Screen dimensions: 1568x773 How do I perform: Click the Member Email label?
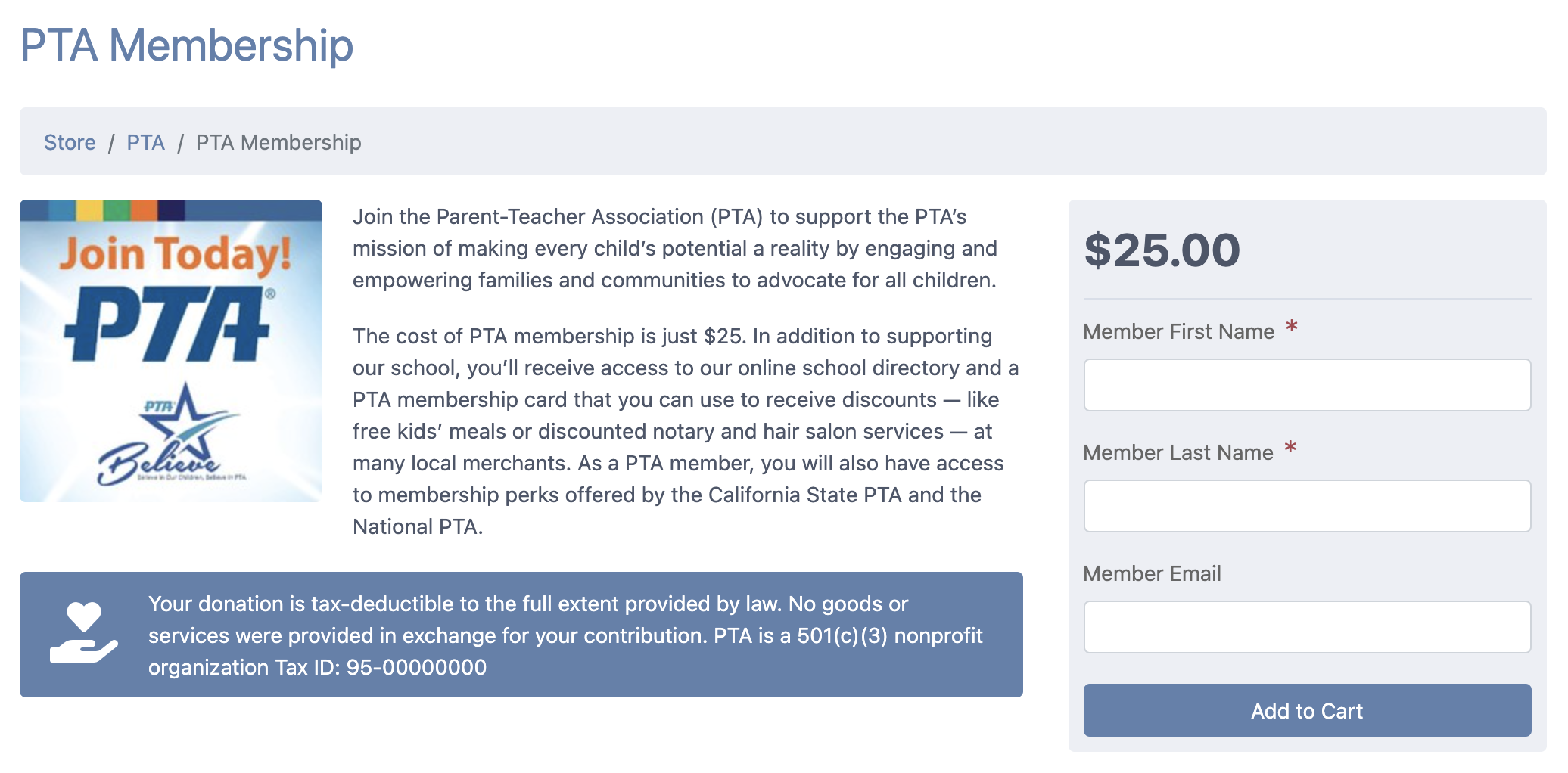(1152, 573)
